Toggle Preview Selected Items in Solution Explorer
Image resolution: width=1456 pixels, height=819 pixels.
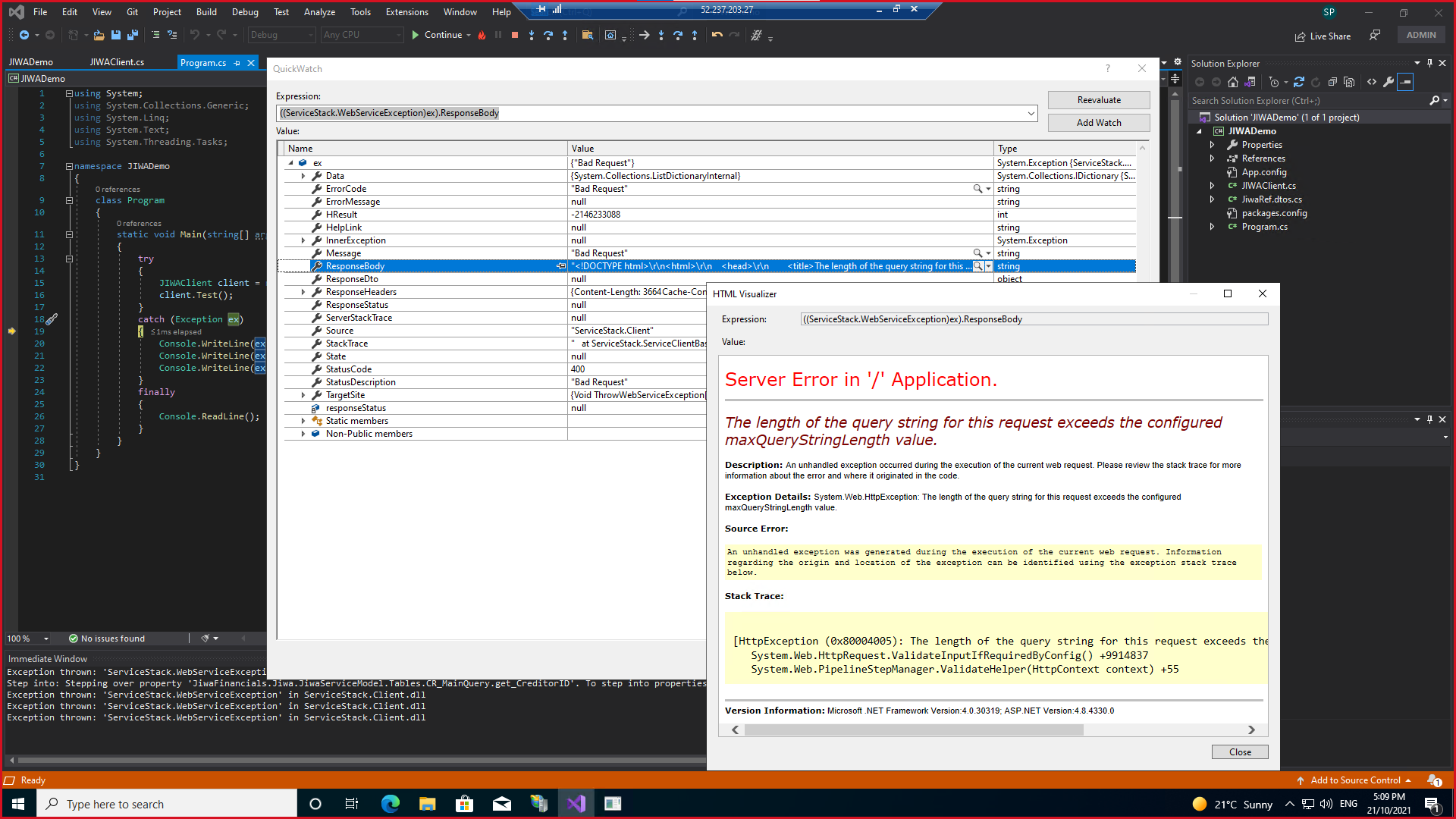coord(1405,82)
